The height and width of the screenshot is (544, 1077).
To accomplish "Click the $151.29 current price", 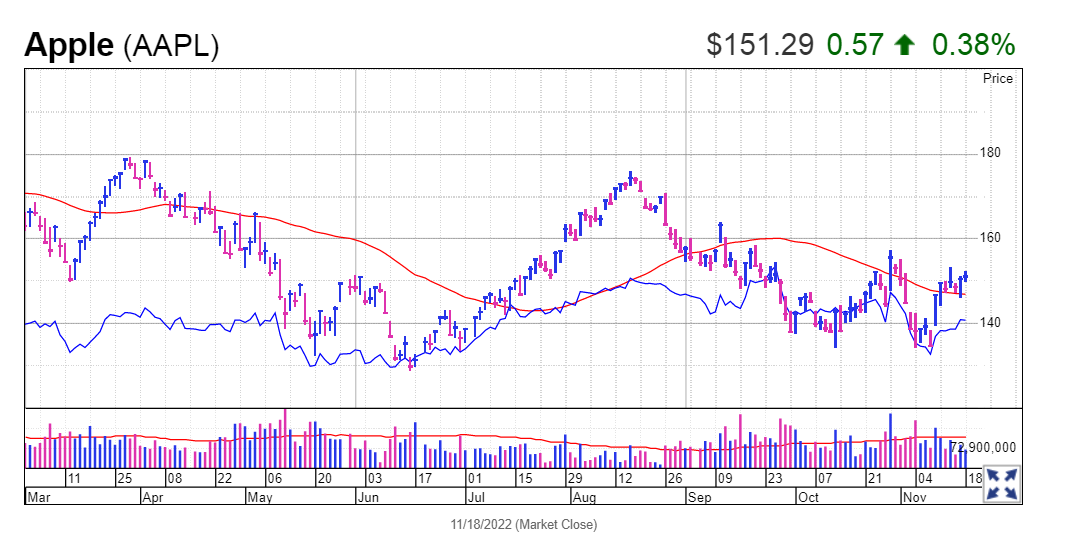I will 760,45.
